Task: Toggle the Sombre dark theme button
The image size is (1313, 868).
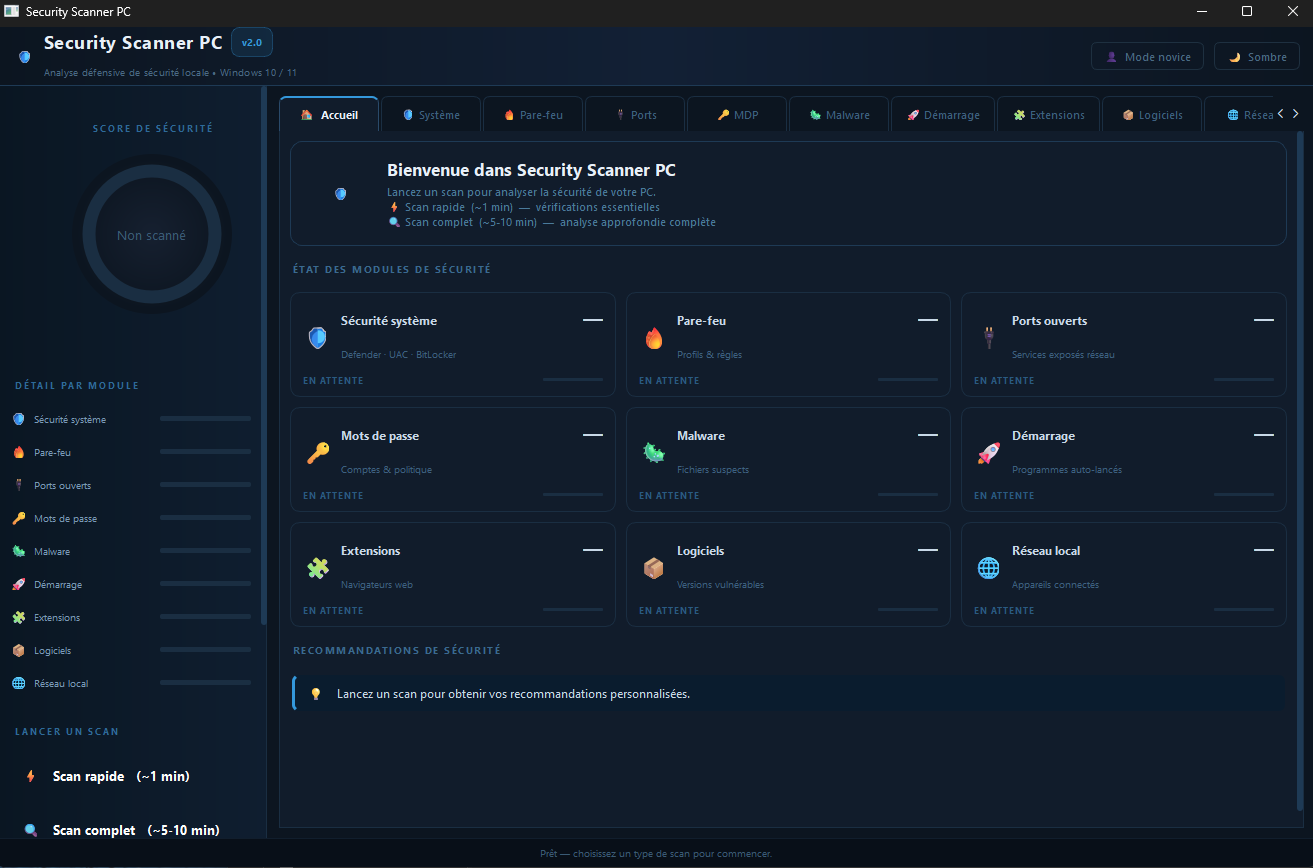Action: click(x=1256, y=57)
